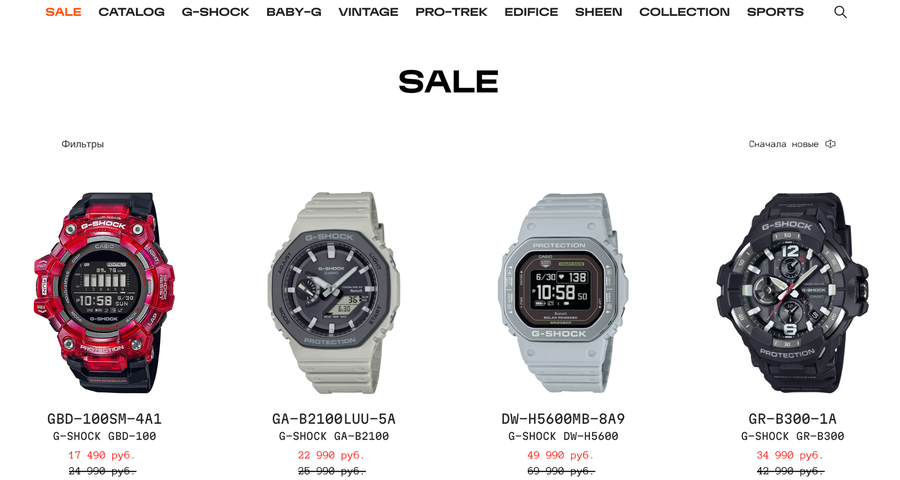Go to the SALE menu item
The height and width of the screenshot is (480, 900).
(63, 12)
